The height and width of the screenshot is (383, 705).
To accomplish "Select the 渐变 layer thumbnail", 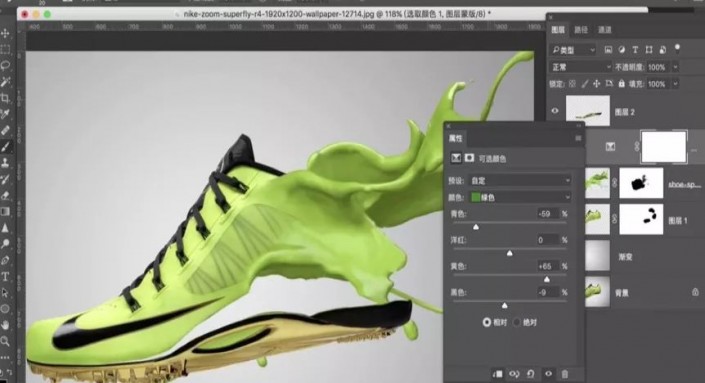I will pyautogui.click(x=598, y=255).
